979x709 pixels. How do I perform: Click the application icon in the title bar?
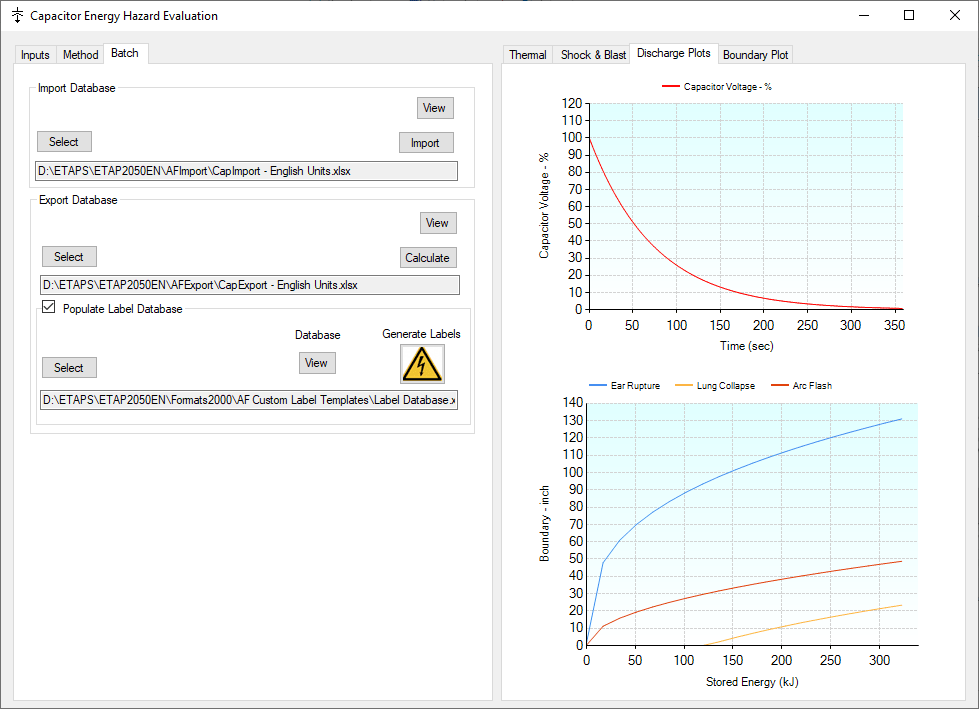[x=15, y=15]
